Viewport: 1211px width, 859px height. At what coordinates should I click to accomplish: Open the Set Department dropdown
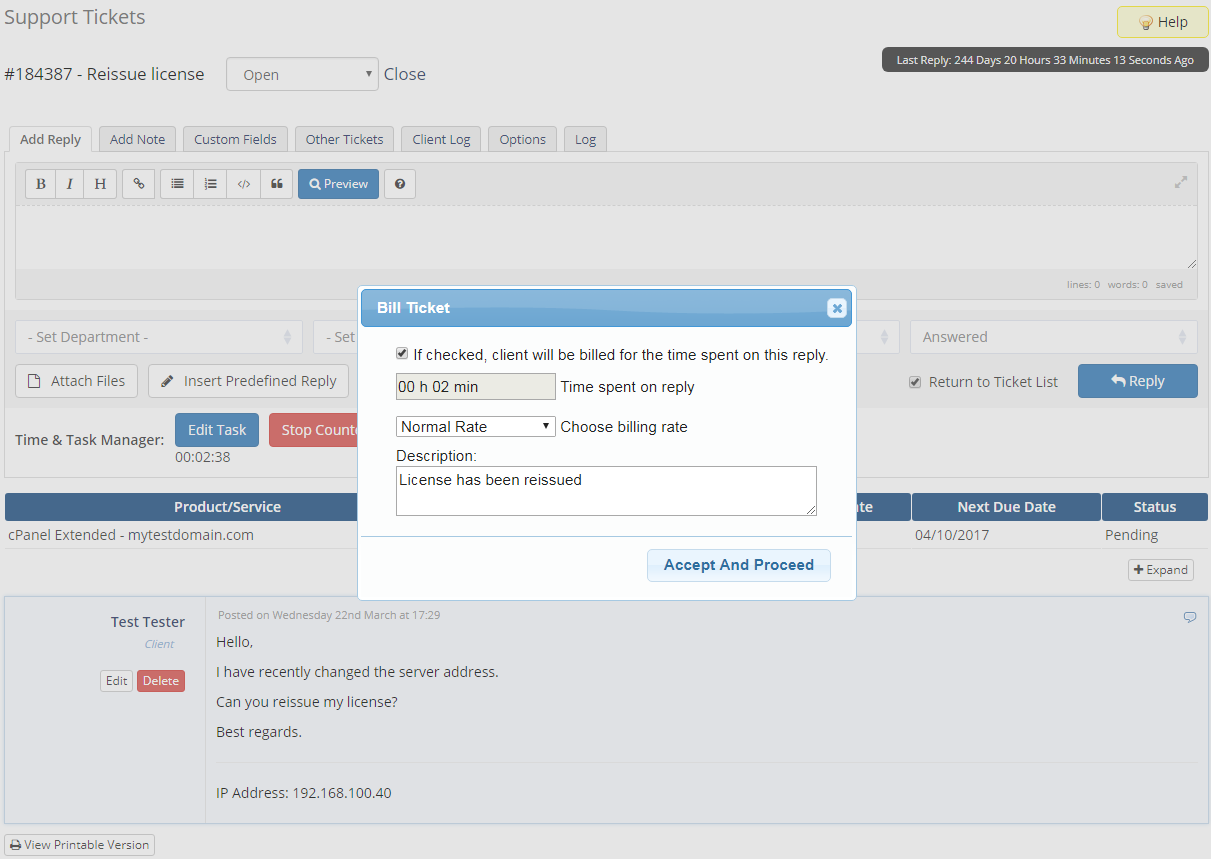point(158,337)
